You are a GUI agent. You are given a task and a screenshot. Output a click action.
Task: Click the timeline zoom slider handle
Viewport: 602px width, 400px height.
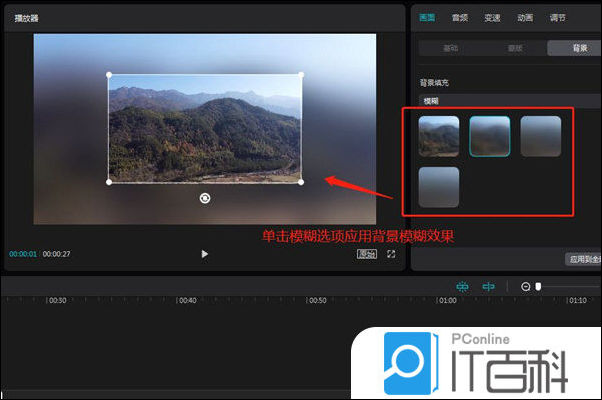pyautogui.click(x=538, y=286)
